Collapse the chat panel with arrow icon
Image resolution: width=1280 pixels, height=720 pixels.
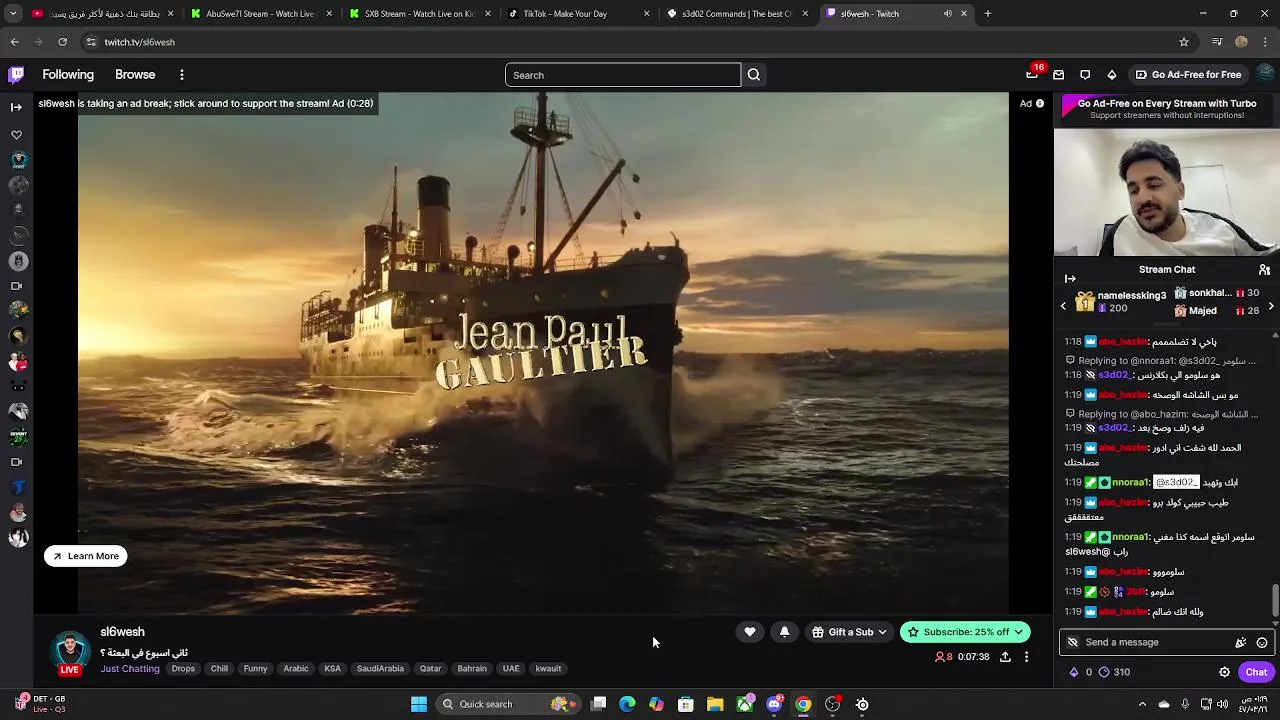[x=1070, y=279]
